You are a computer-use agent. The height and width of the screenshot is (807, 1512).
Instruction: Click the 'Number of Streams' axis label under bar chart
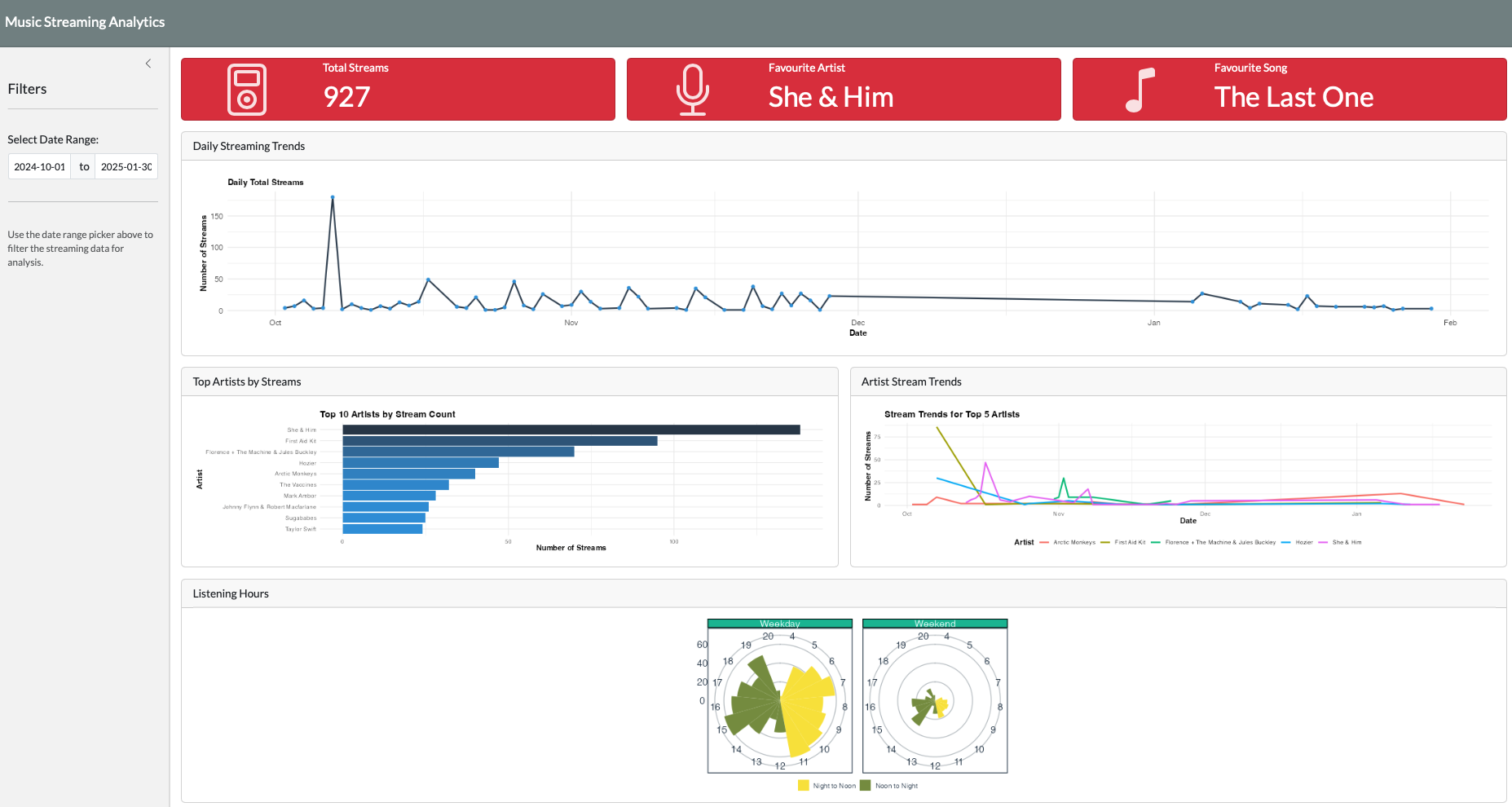[x=571, y=548]
